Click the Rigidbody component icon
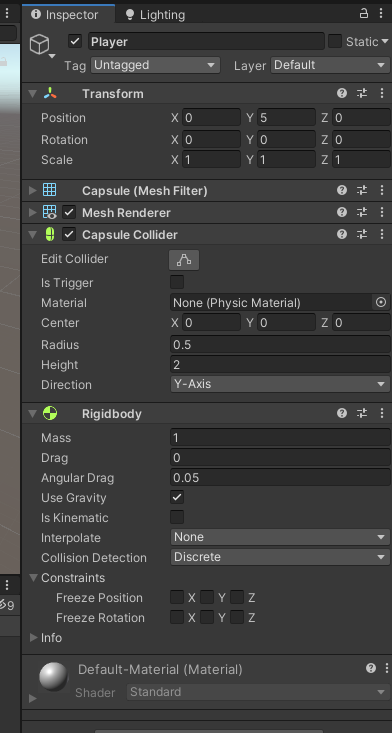Viewport: 392px width, 733px height. point(50,413)
